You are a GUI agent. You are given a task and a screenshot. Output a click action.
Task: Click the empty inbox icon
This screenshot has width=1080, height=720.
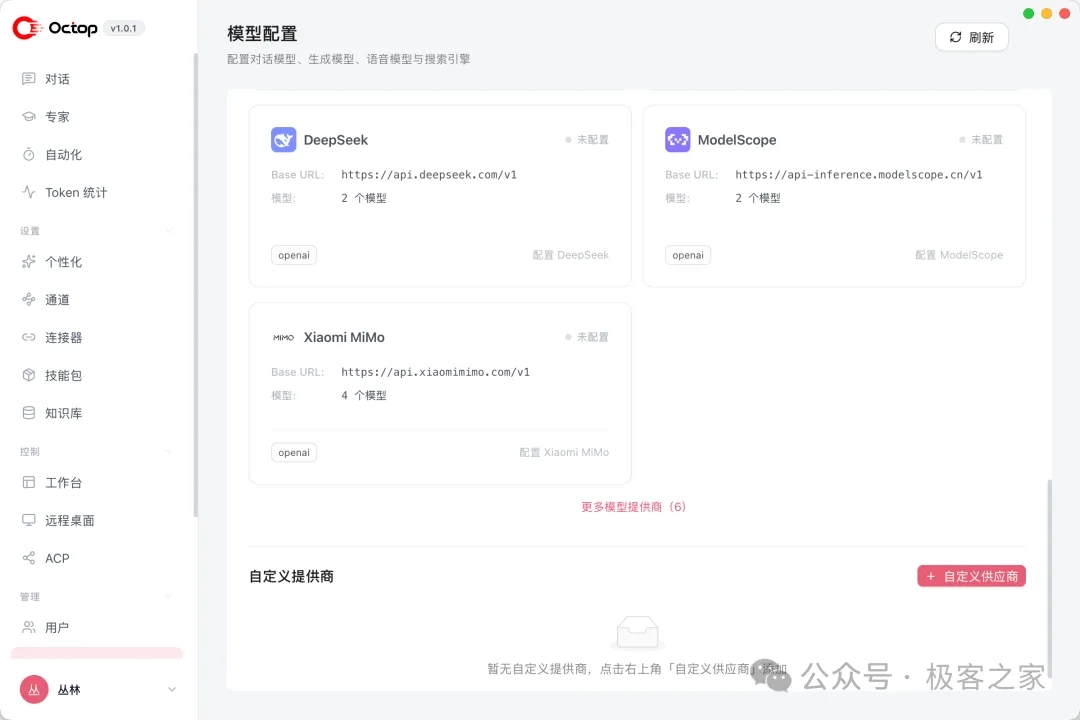click(637, 632)
